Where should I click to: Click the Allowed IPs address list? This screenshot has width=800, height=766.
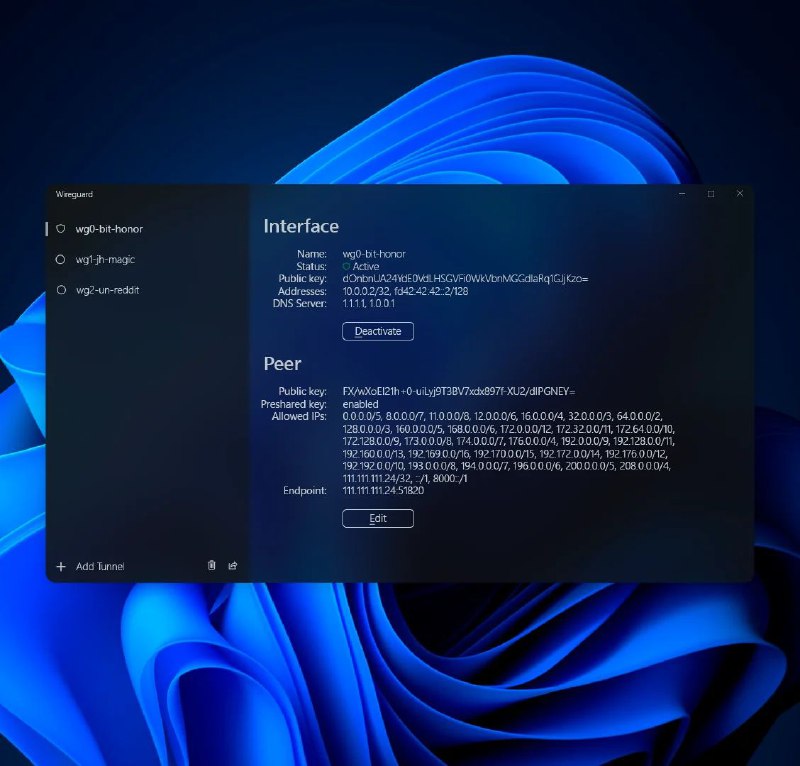pos(509,448)
